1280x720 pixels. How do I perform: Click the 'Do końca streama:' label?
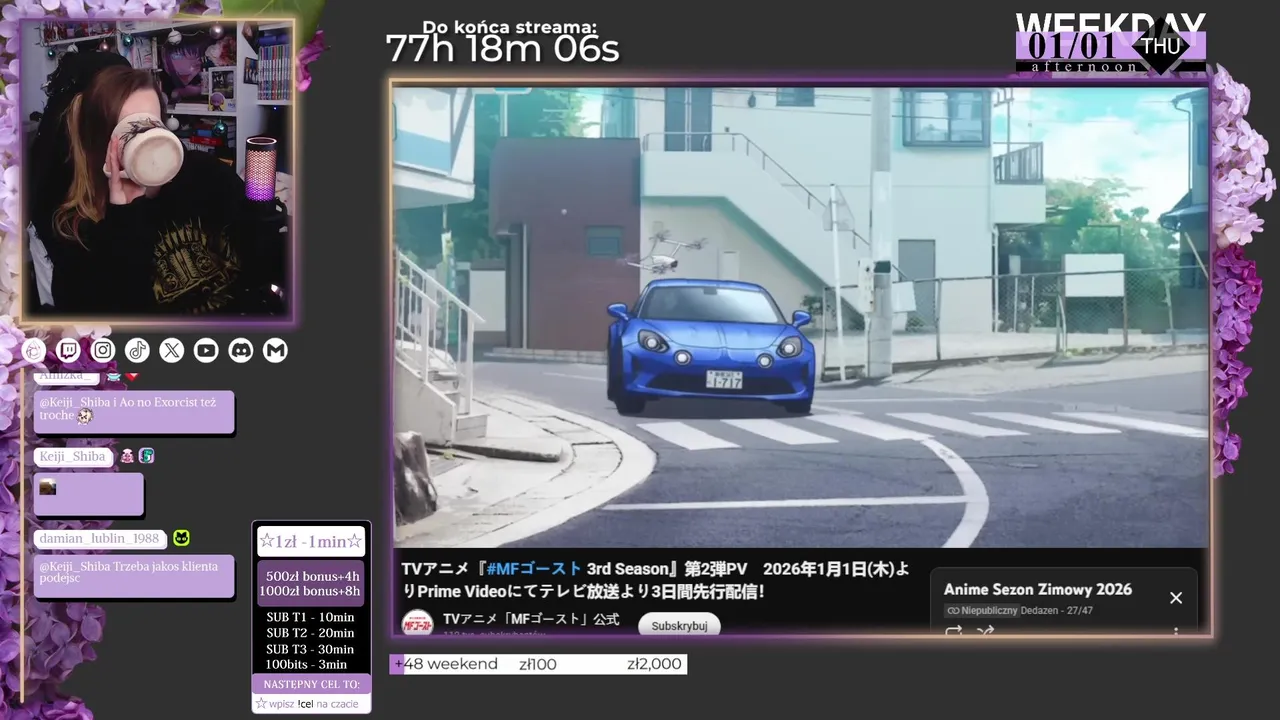[510, 27]
